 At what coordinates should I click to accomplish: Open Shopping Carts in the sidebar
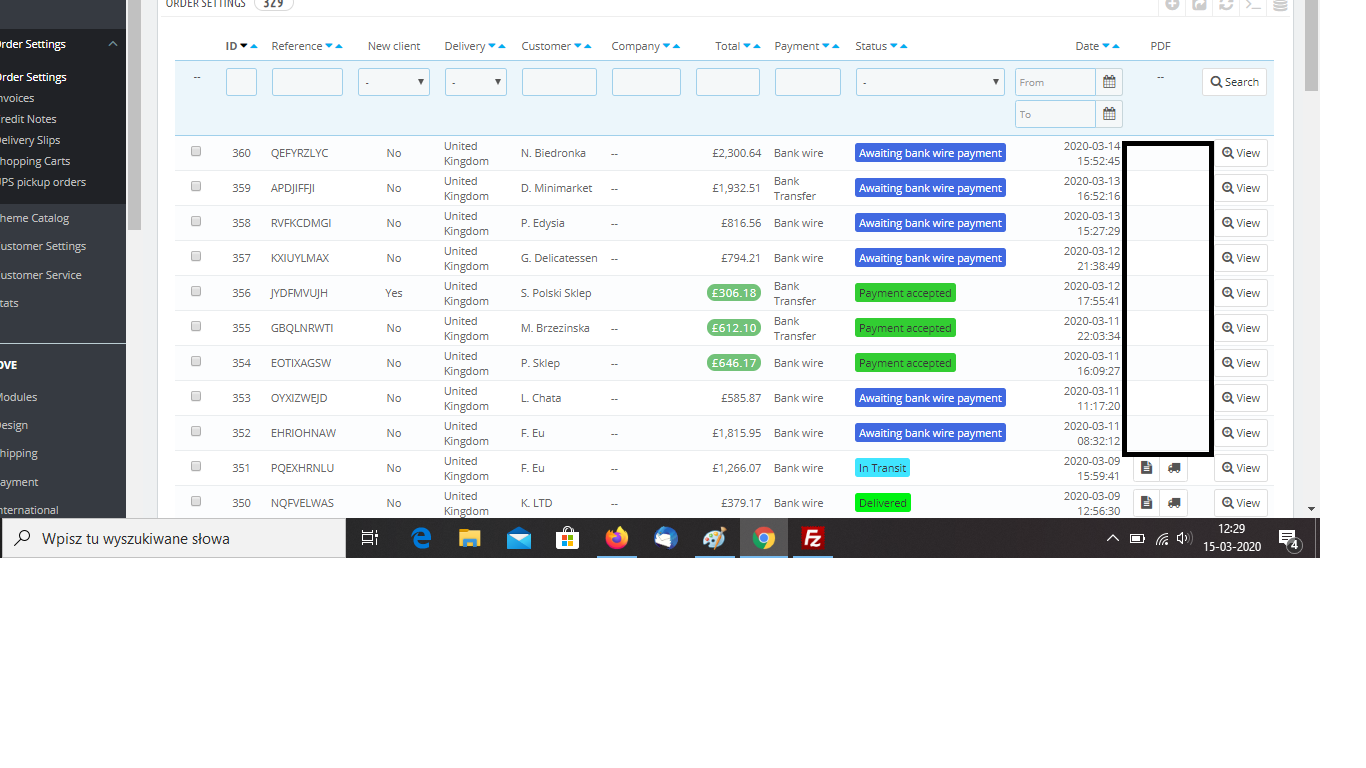pos(34,161)
